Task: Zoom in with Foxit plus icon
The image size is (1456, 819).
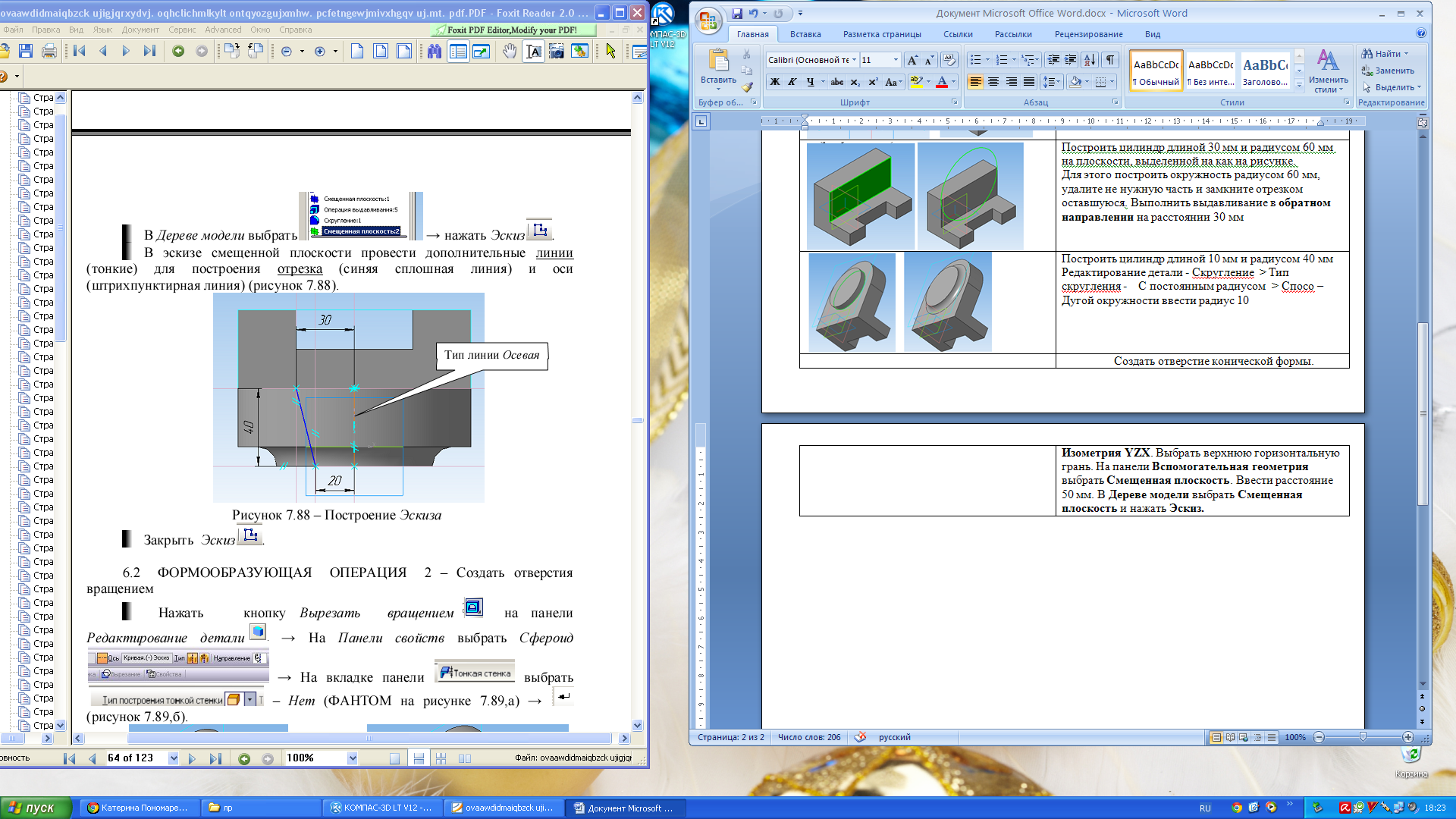Action: pyautogui.click(x=320, y=52)
